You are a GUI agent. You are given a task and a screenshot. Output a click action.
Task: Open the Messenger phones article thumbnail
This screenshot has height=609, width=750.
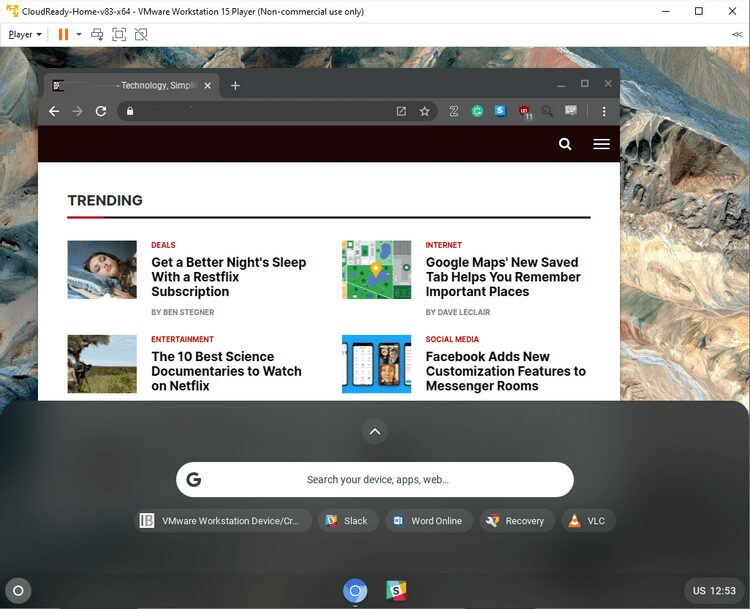point(376,364)
